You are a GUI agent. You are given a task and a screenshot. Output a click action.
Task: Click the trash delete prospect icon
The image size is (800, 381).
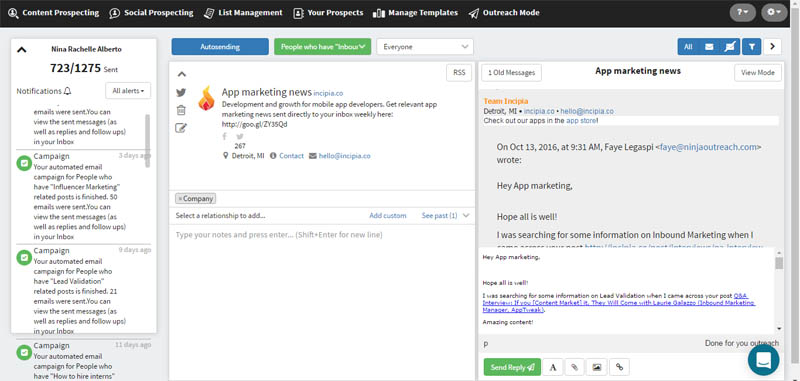(181, 110)
